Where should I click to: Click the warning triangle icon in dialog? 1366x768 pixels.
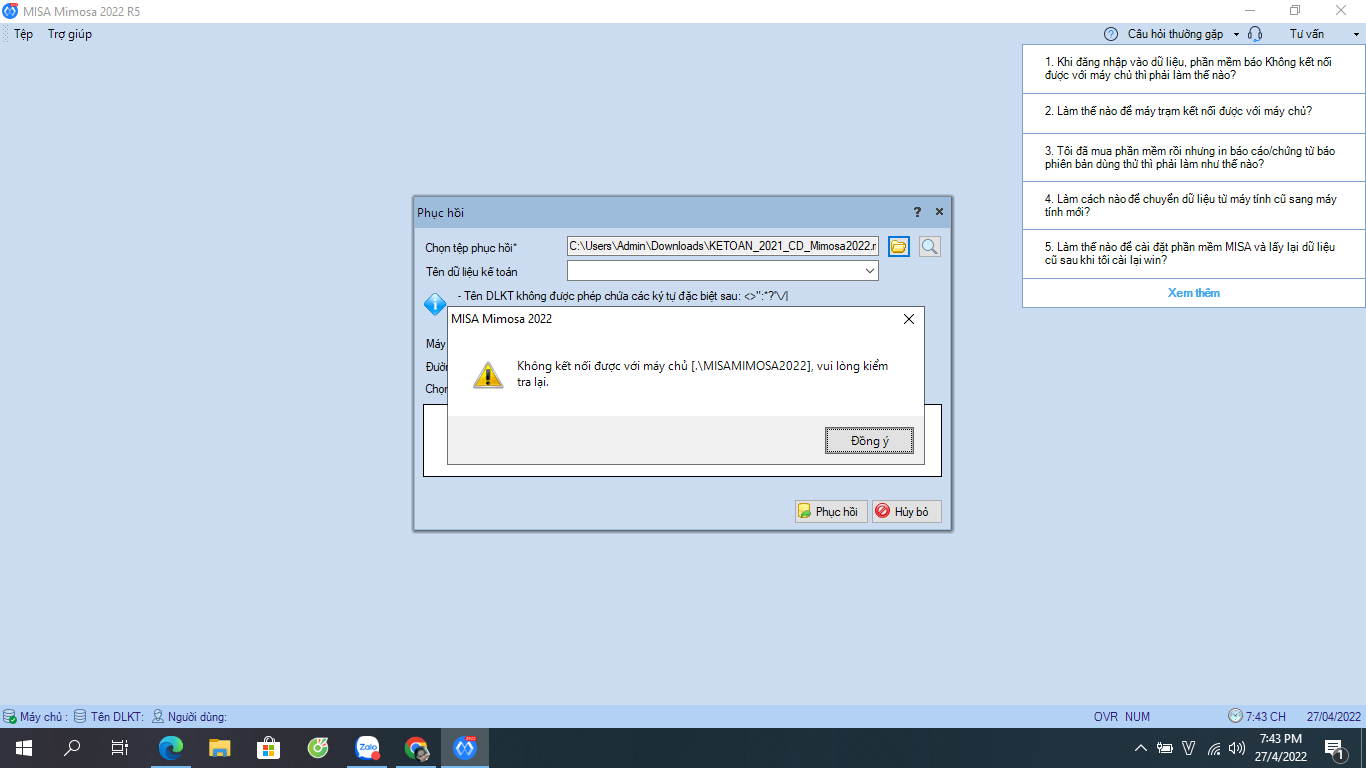coord(488,375)
